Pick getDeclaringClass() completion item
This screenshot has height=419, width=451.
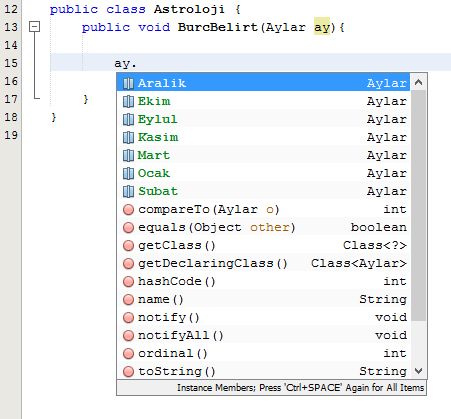point(264,263)
